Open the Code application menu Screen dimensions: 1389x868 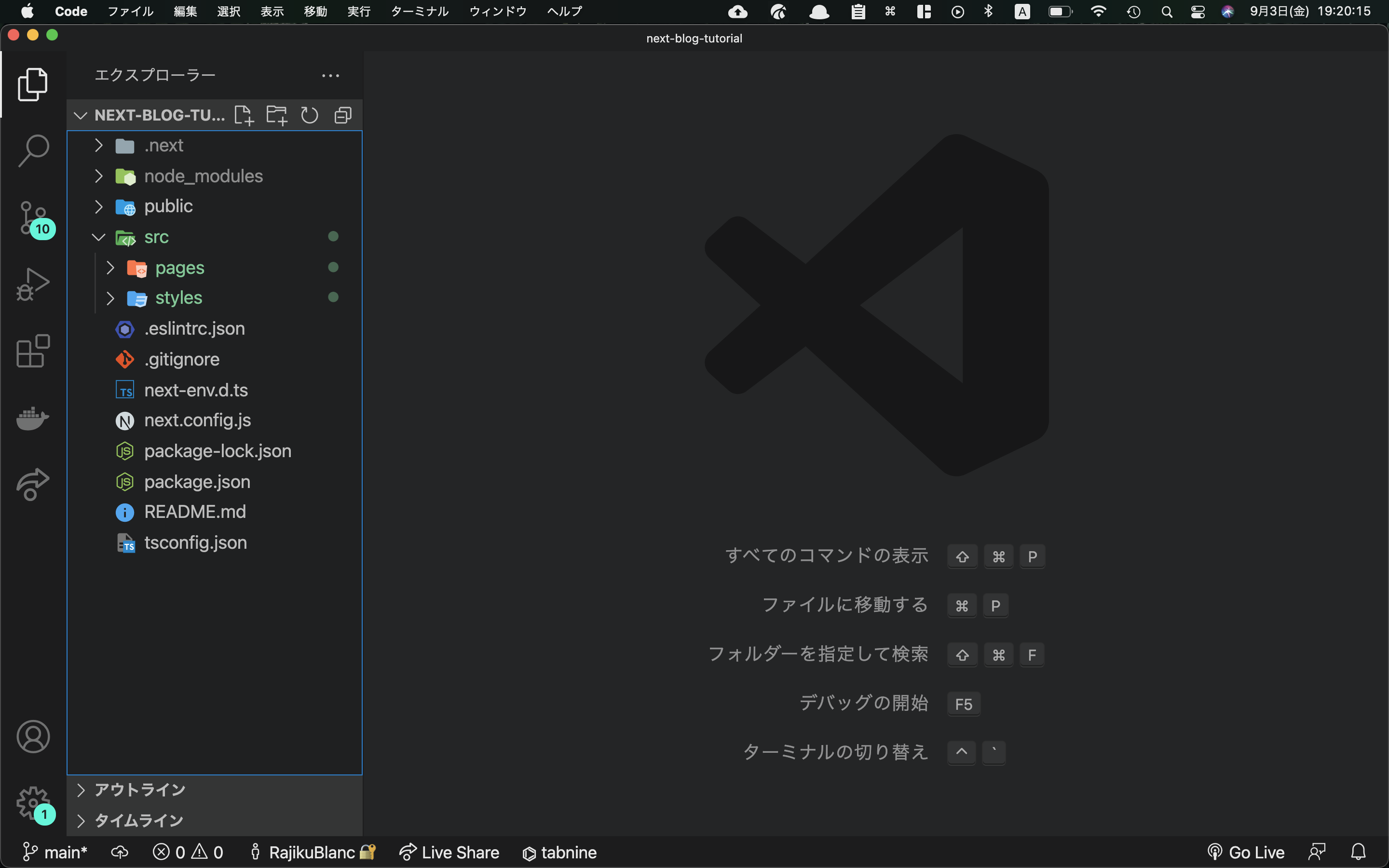(x=70, y=12)
